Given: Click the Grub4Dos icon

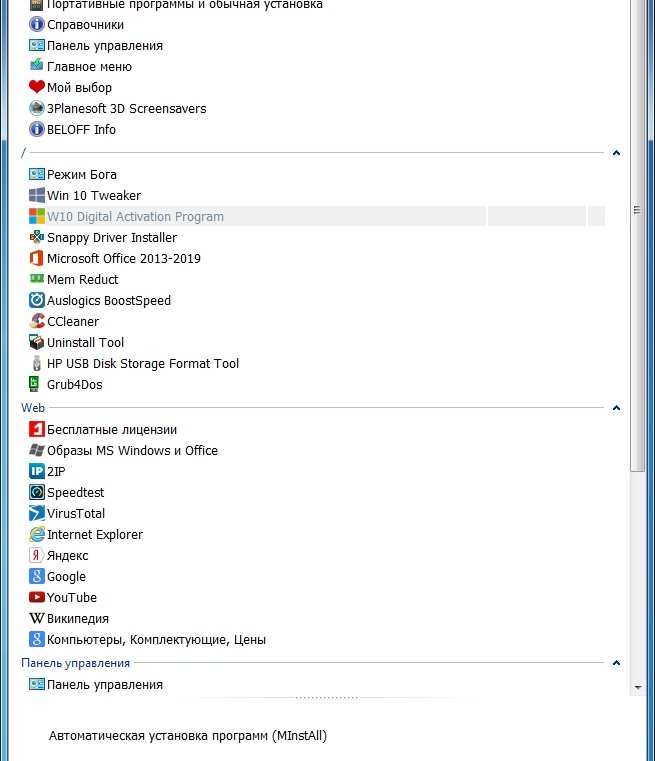Looking at the screenshot, I should 34,384.
